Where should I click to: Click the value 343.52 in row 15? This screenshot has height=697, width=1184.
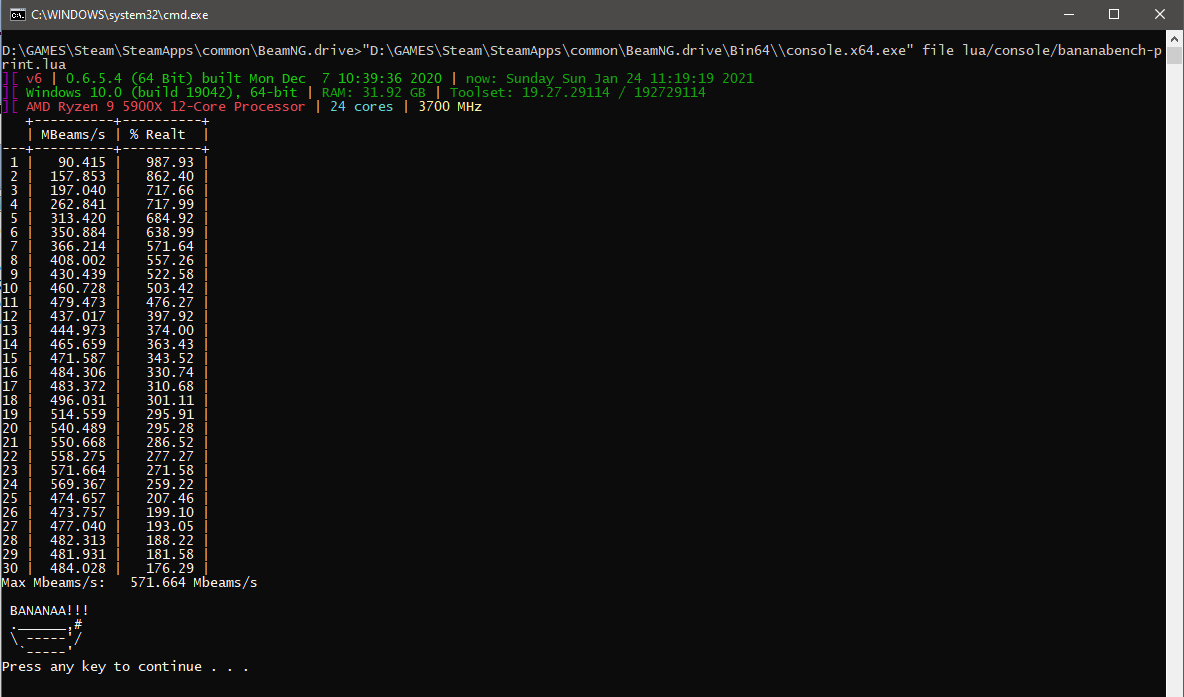pos(170,358)
